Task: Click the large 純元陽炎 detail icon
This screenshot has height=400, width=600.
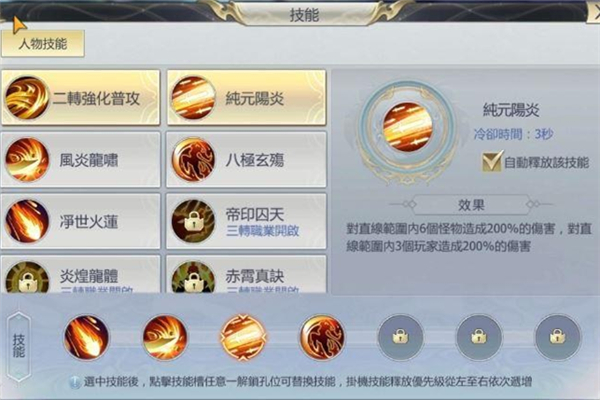Action: coord(407,127)
